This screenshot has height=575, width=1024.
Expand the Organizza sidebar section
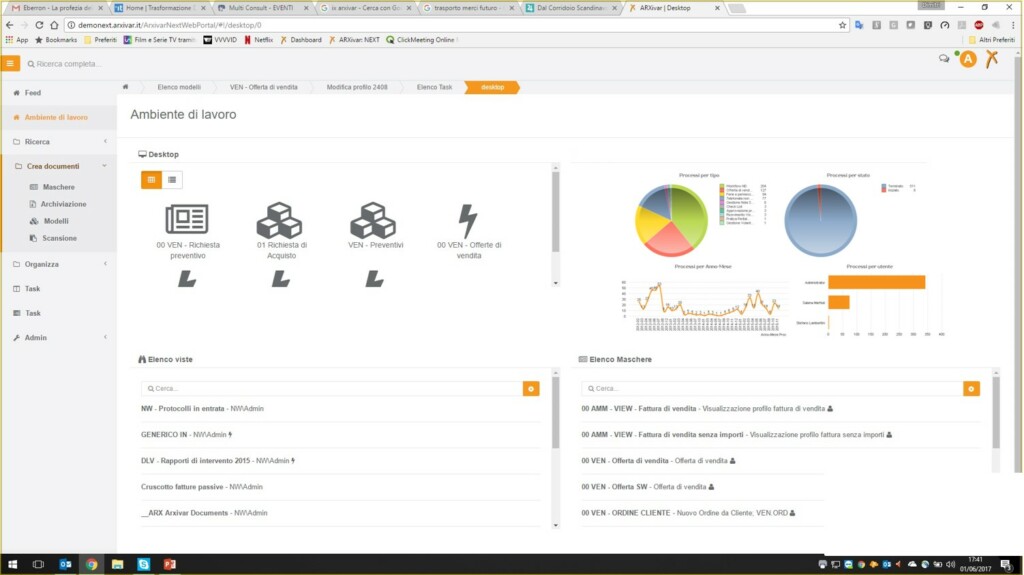click(x=58, y=264)
